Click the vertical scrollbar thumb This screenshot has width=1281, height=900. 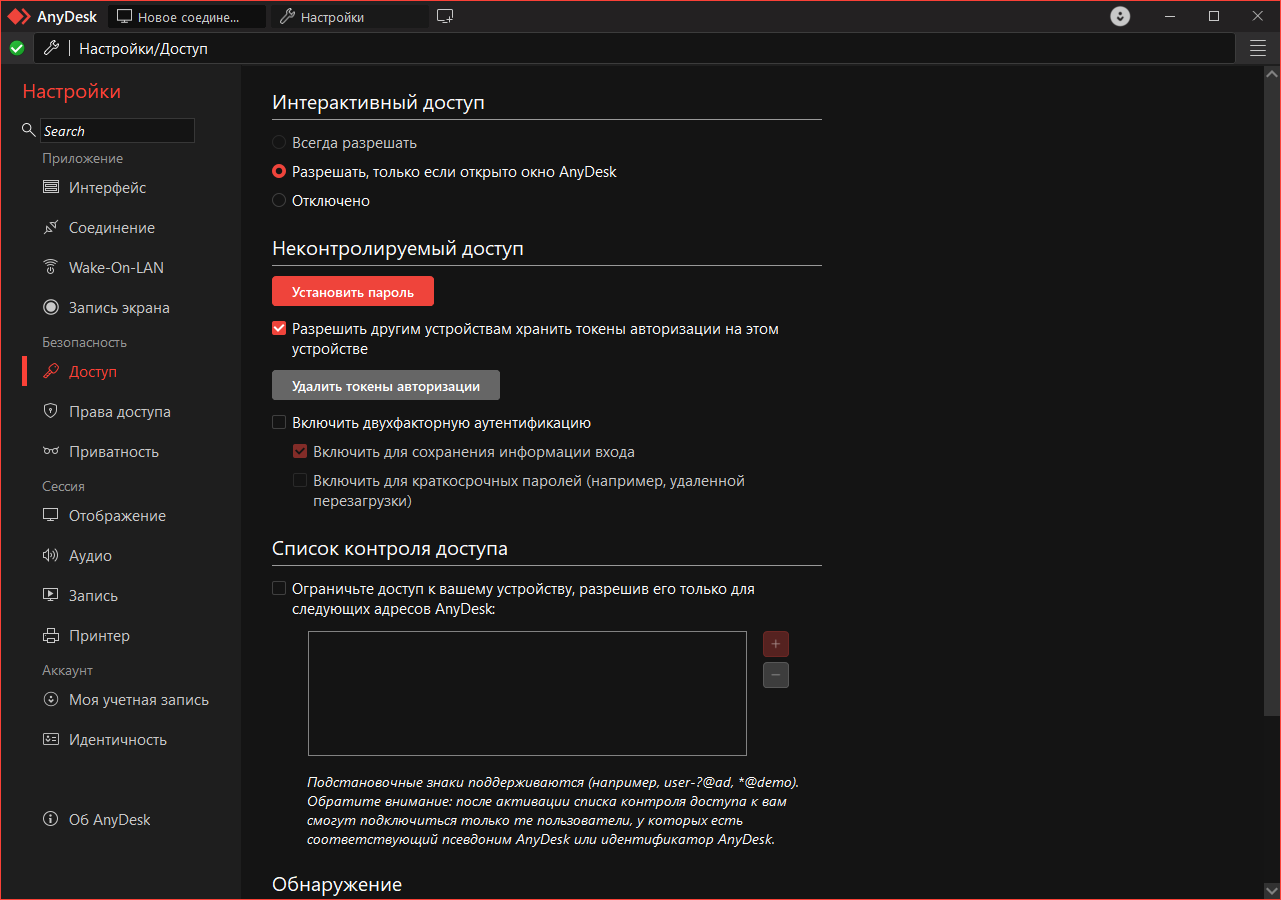pos(1272,398)
